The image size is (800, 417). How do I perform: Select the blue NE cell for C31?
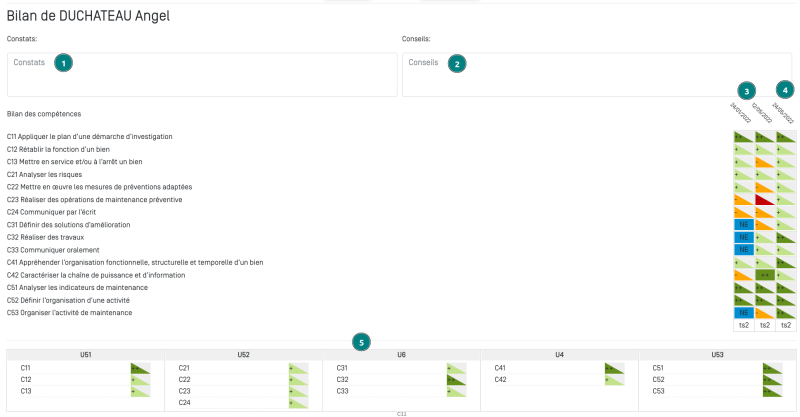pos(743,225)
